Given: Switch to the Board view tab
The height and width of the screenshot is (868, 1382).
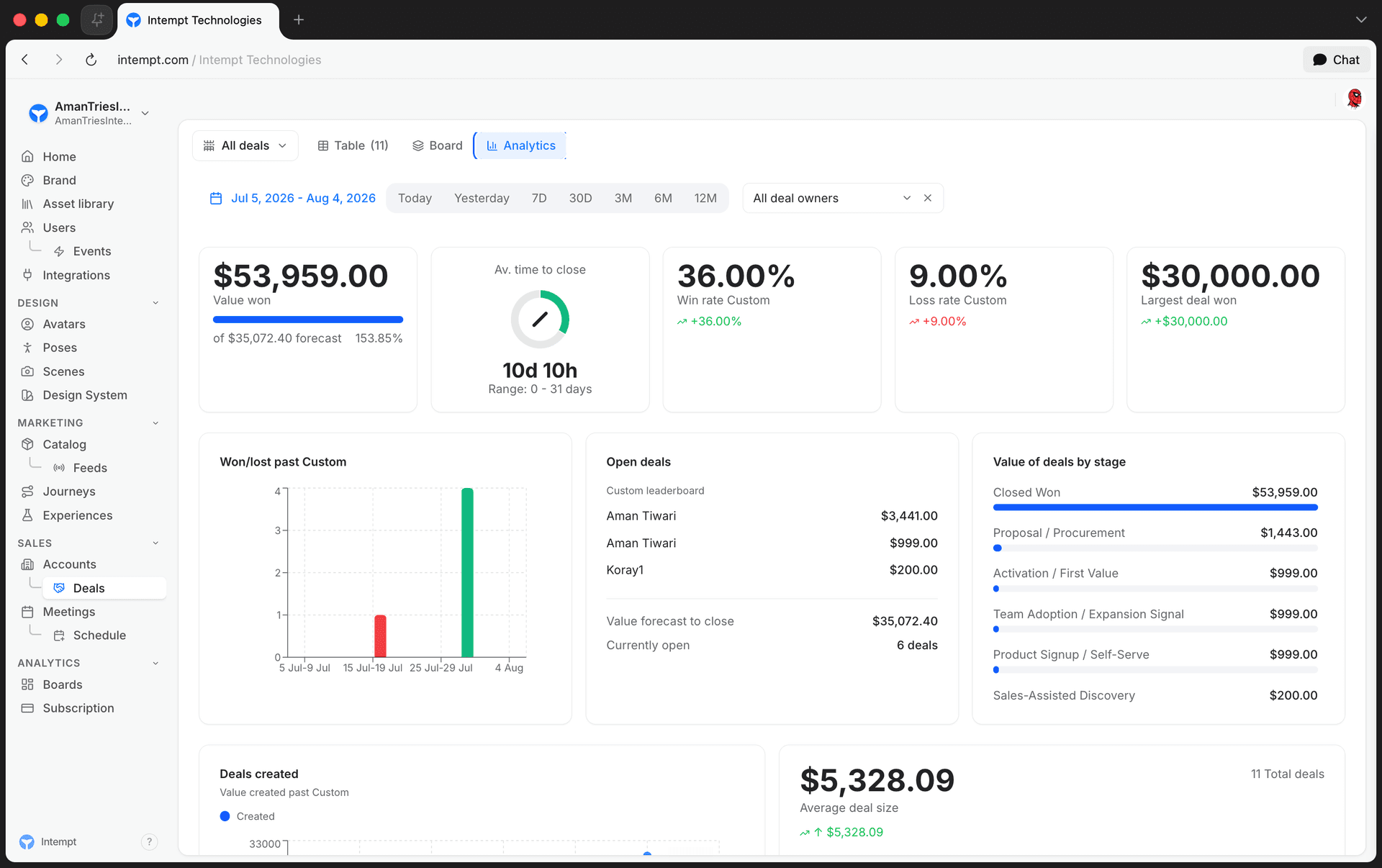Looking at the screenshot, I should pos(437,145).
